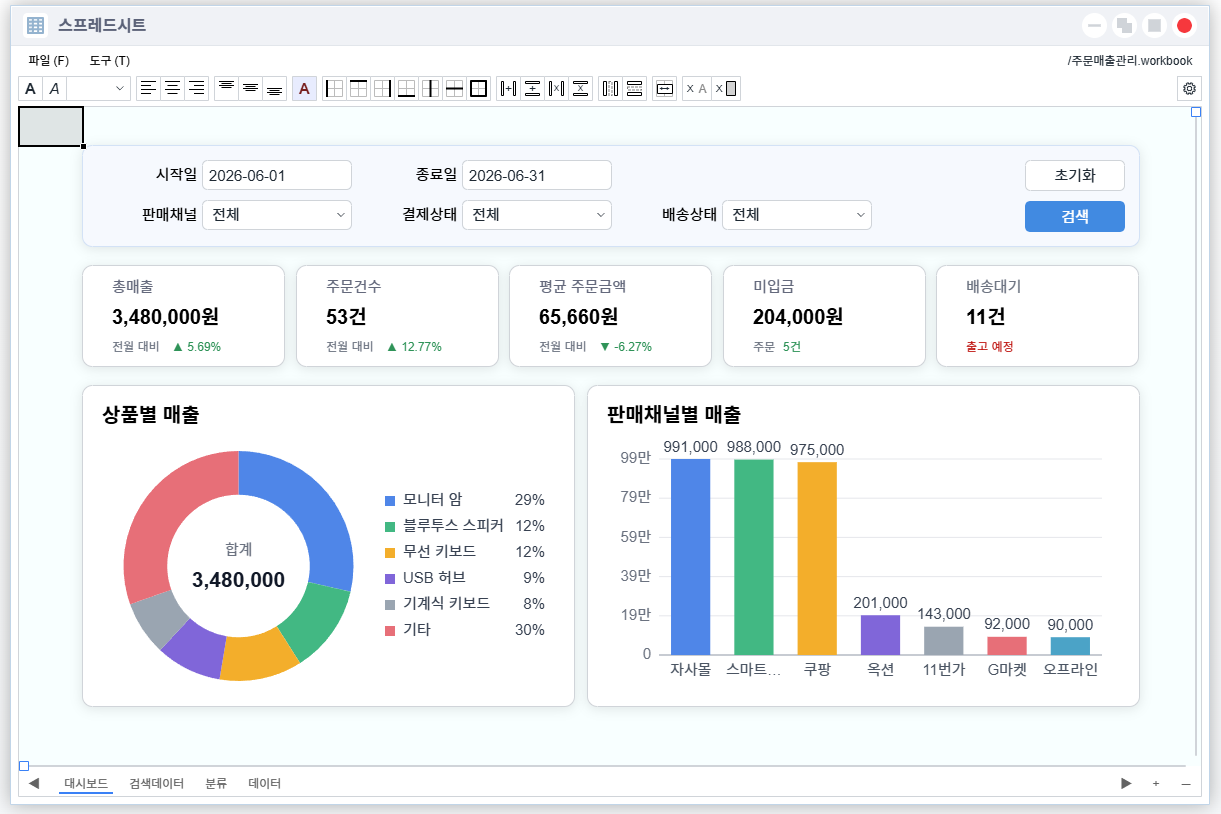Insert a row with toolbar icon
Screen dimensions: 1221x814
coord(533,89)
